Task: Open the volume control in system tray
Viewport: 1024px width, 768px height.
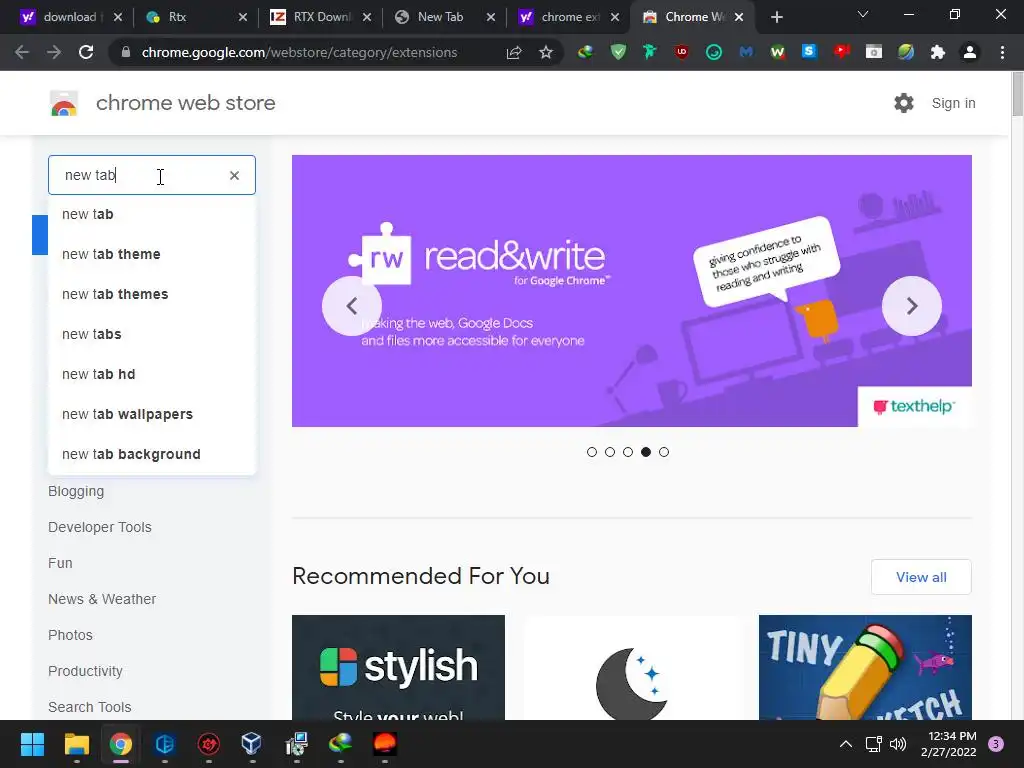Action: point(898,744)
